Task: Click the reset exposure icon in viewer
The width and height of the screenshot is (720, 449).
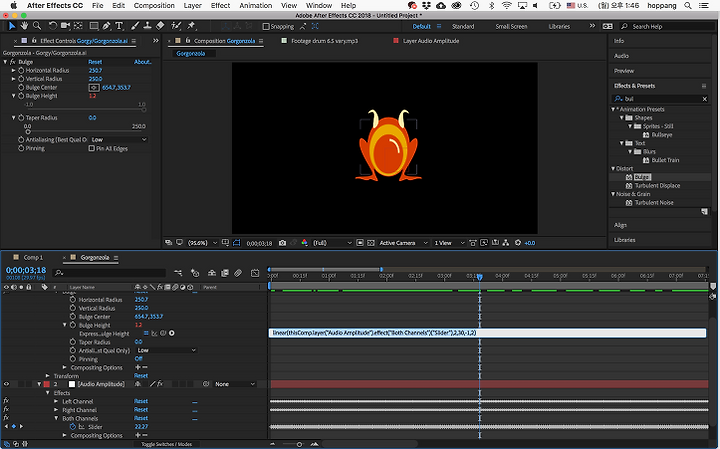Action: (x=518, y=243)
